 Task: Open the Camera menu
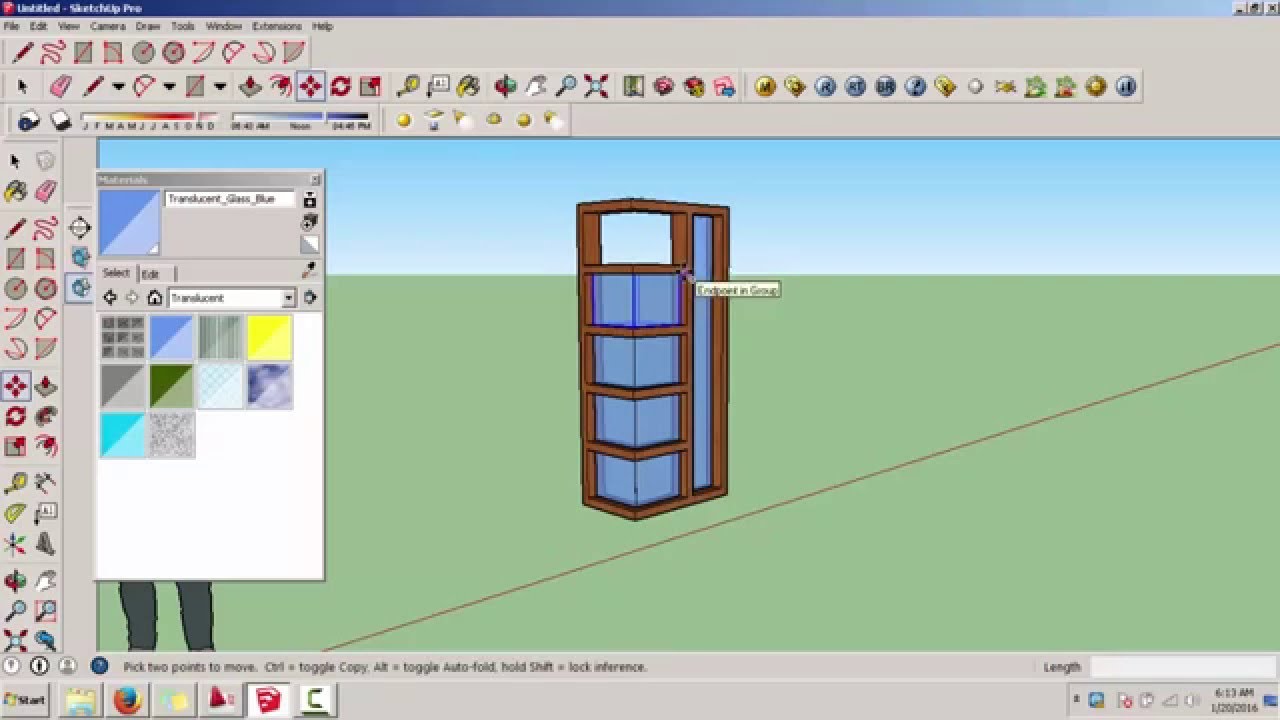(x=107, y=26)
